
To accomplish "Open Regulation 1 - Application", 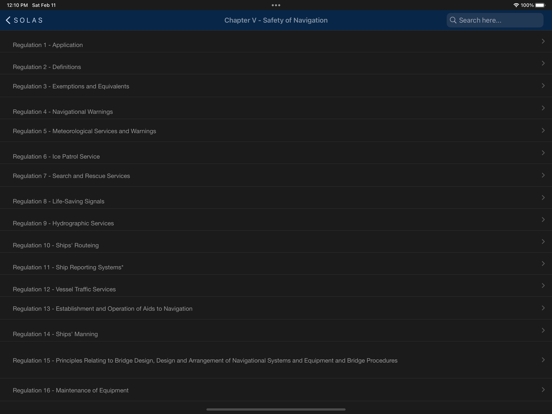I will click(276, 42).
